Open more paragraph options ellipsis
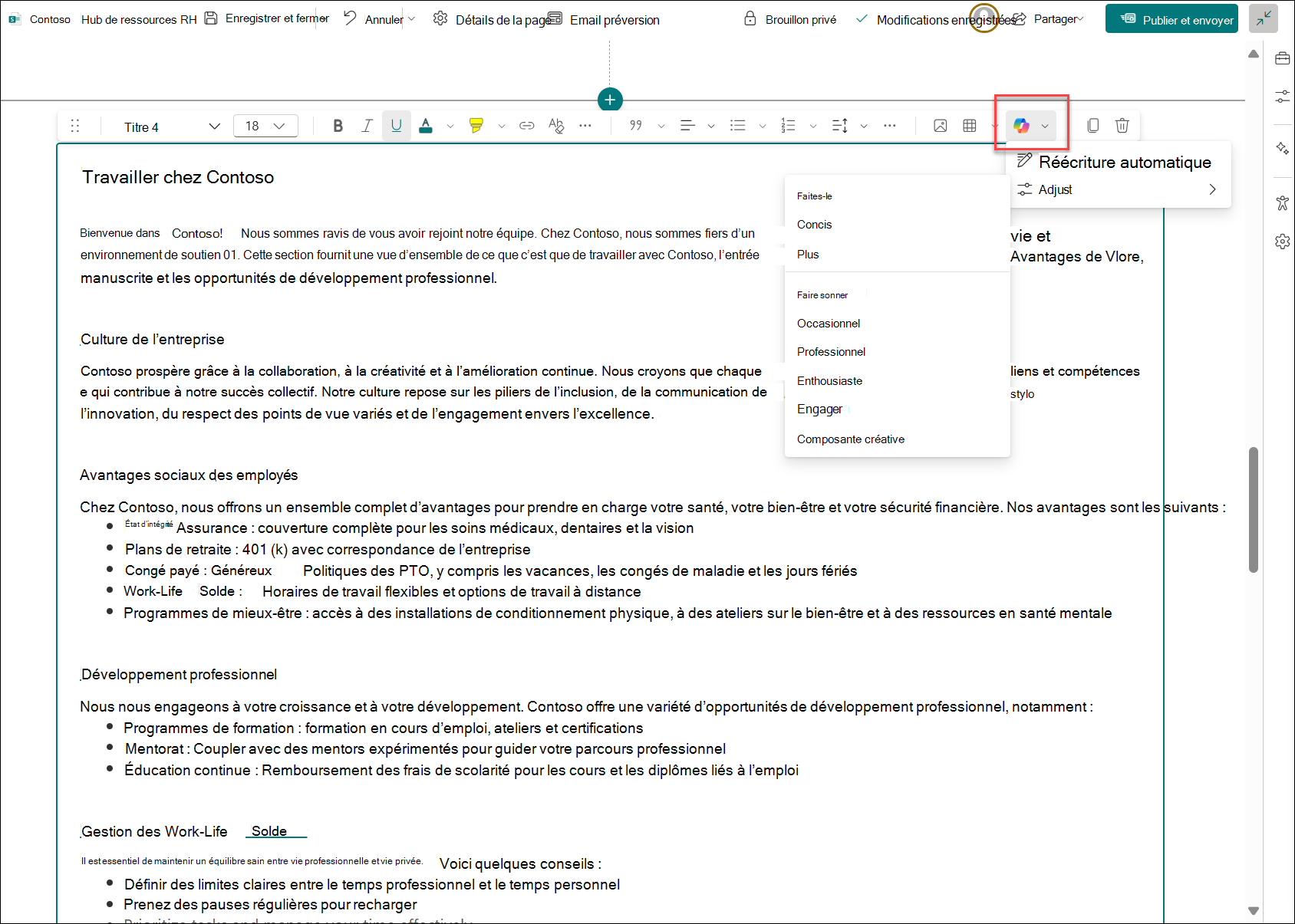Screen dimensions: 1295x924 coord(890,126)
